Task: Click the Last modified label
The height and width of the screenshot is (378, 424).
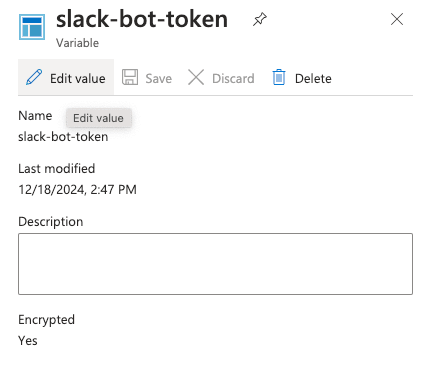Action: pyautogui.click(x=57, y=169)
